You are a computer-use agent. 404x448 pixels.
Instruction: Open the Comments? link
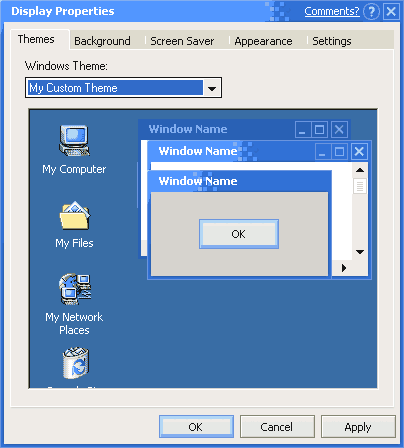332,11
